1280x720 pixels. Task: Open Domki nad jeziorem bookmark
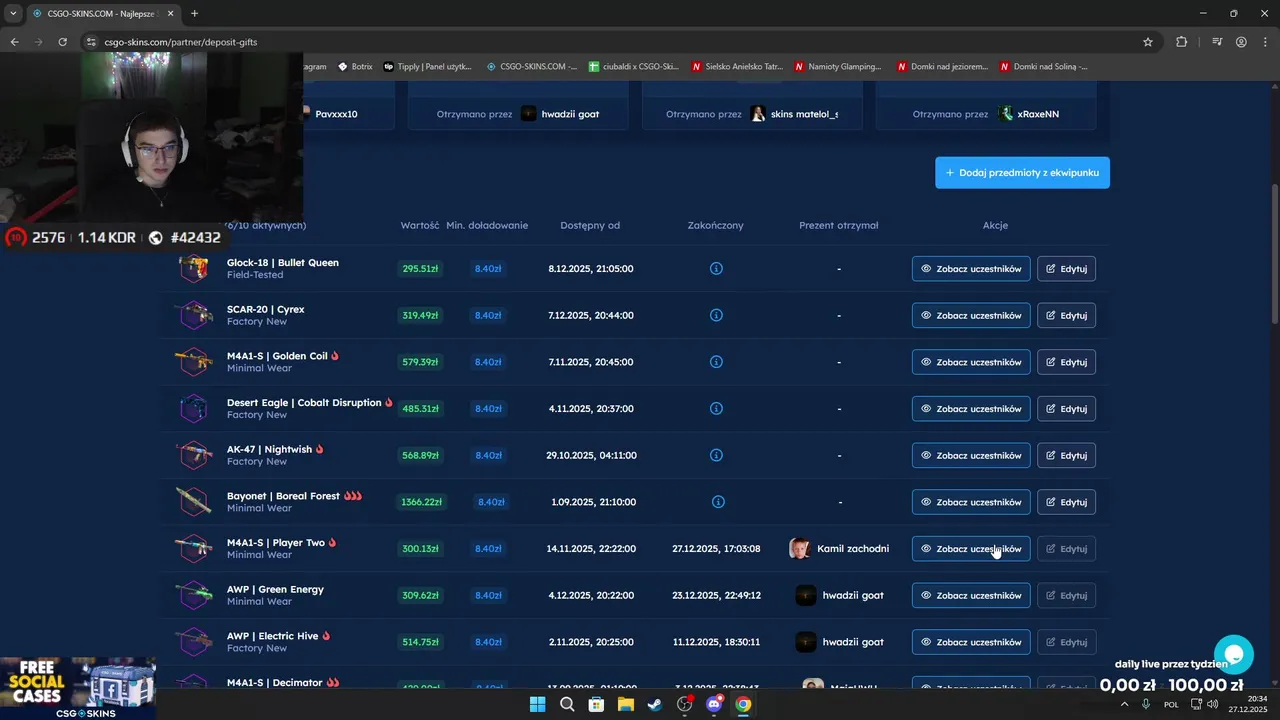[941, 66]
